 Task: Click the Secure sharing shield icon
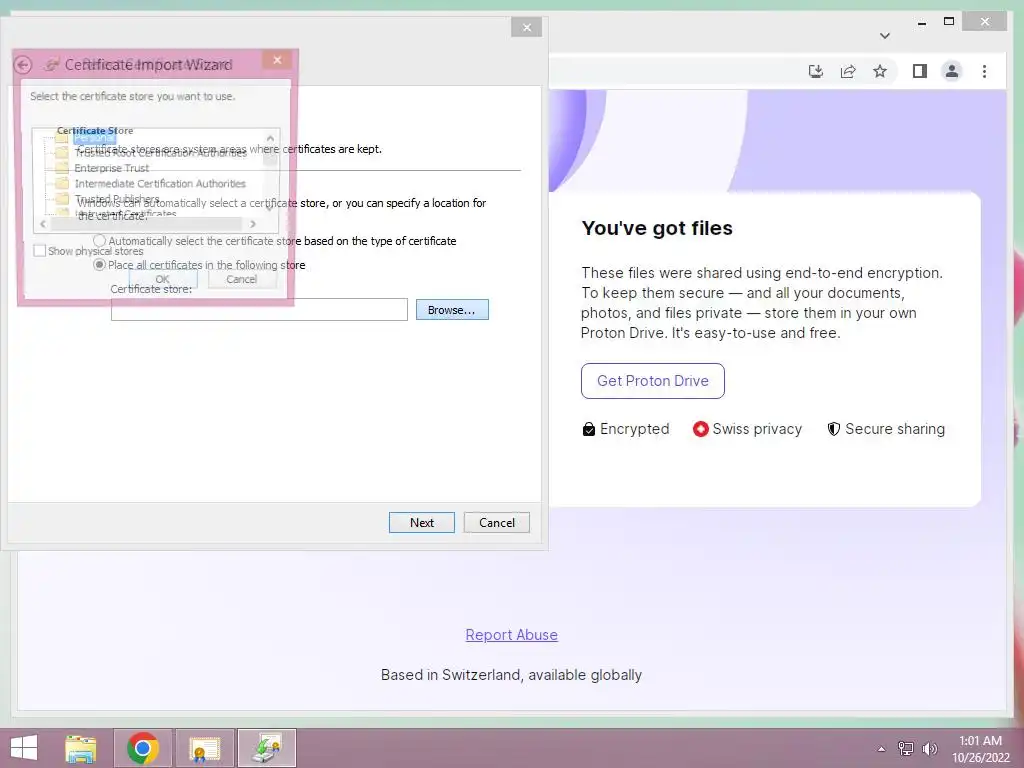coord(833,429)
